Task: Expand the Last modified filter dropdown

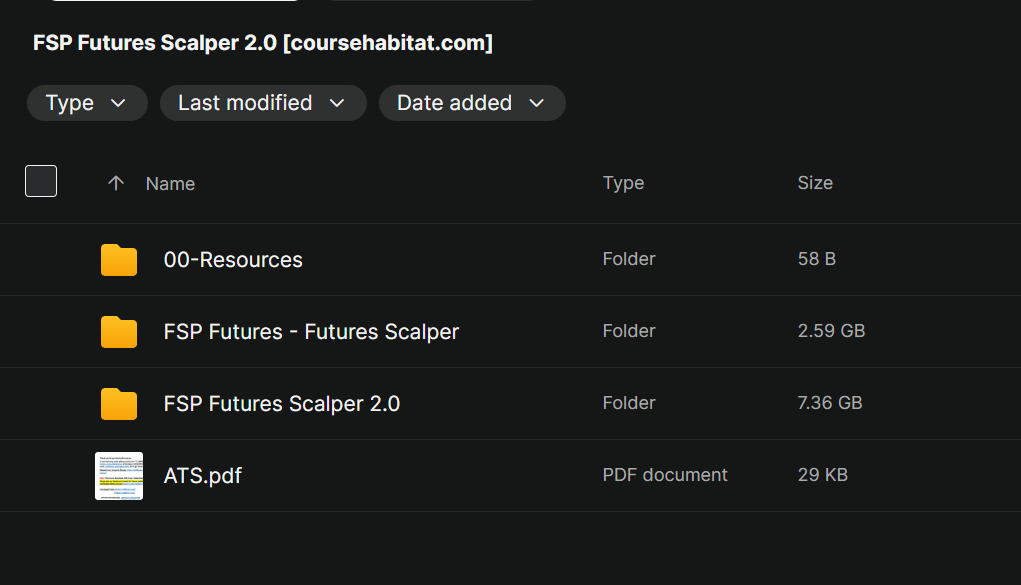Action: [x=262, y=103]
